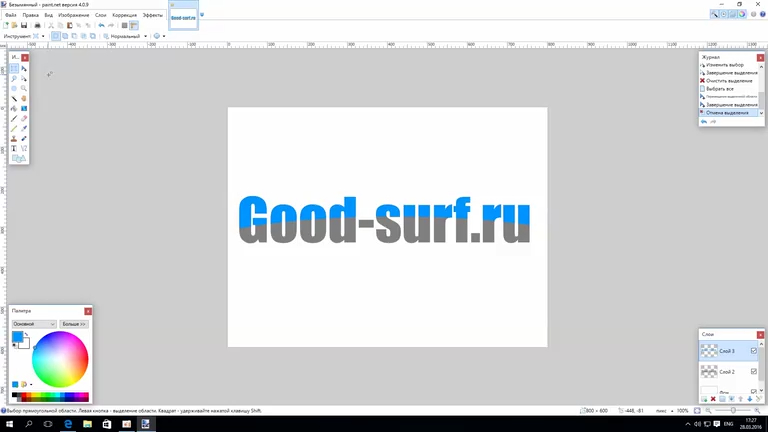
Task: Add a new layer in Слои panel
Action: click(x=704, y=399)
